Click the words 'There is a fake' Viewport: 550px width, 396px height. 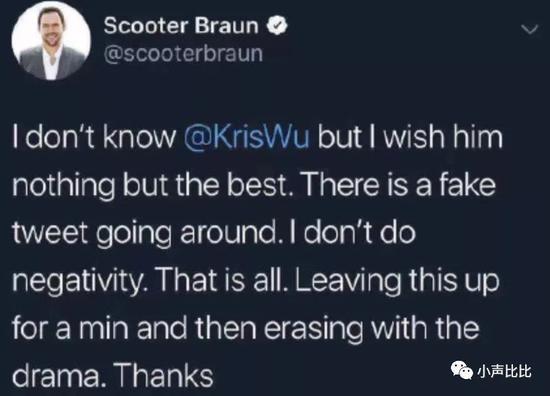click(x=399, y=185)
